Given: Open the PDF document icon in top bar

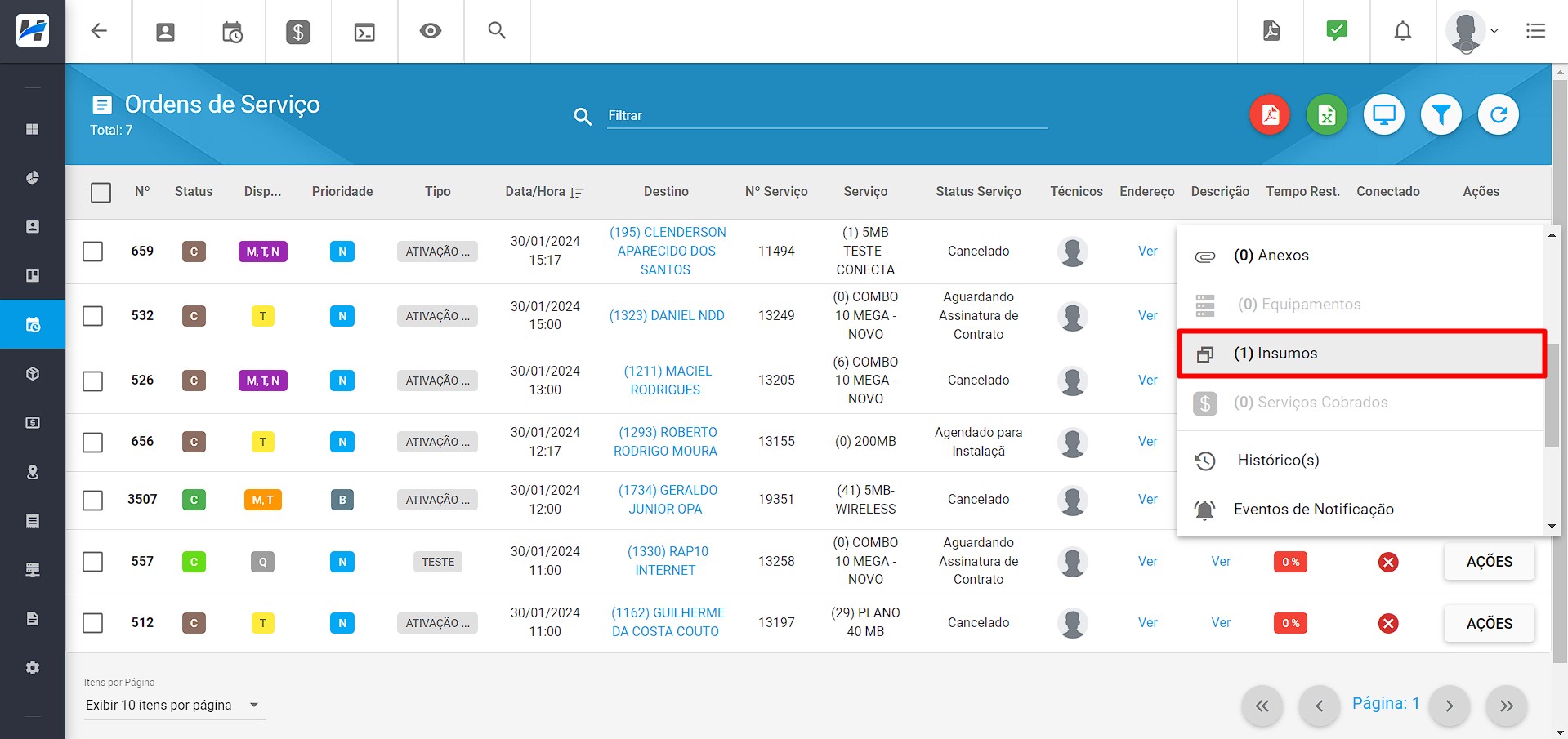Looking at the screenshot, I should pos(1271,31).
